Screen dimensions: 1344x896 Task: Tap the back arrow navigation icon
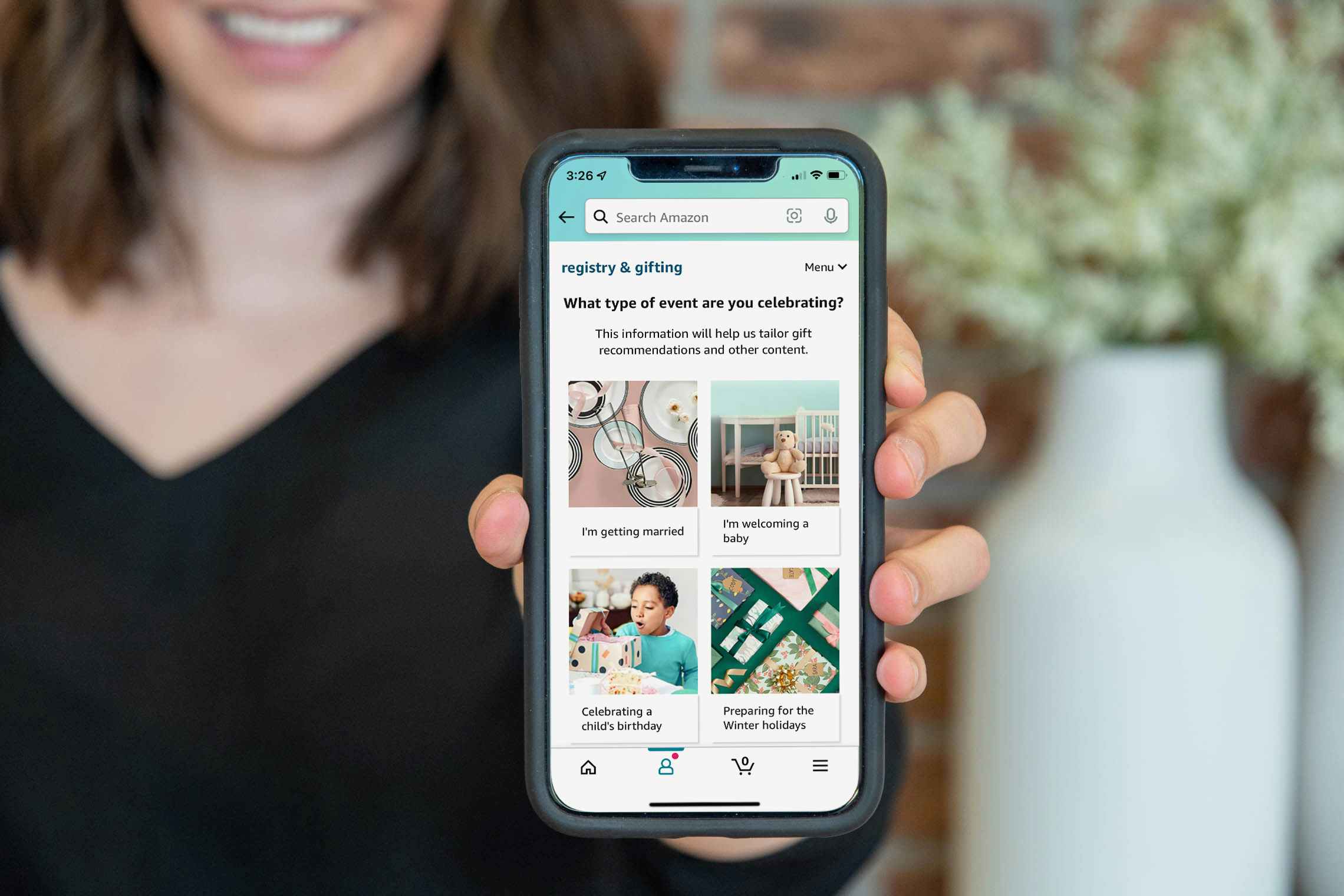tap(567, 217)
